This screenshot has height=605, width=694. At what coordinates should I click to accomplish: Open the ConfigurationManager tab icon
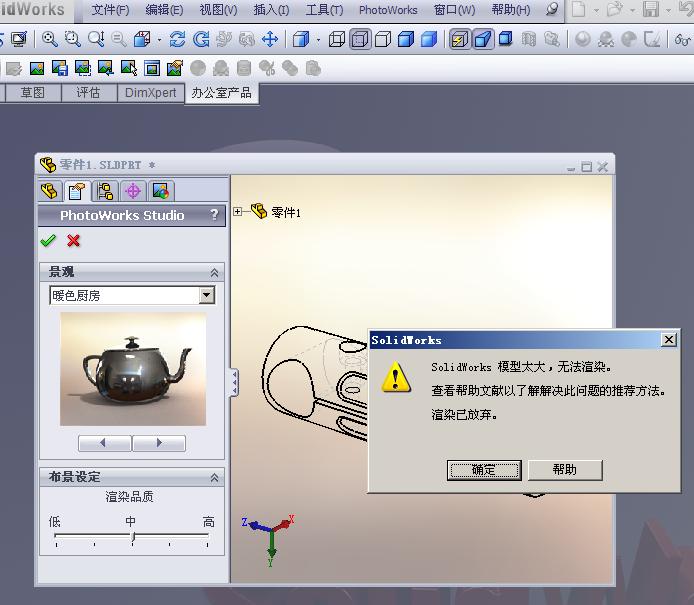(x=105, y=191)
